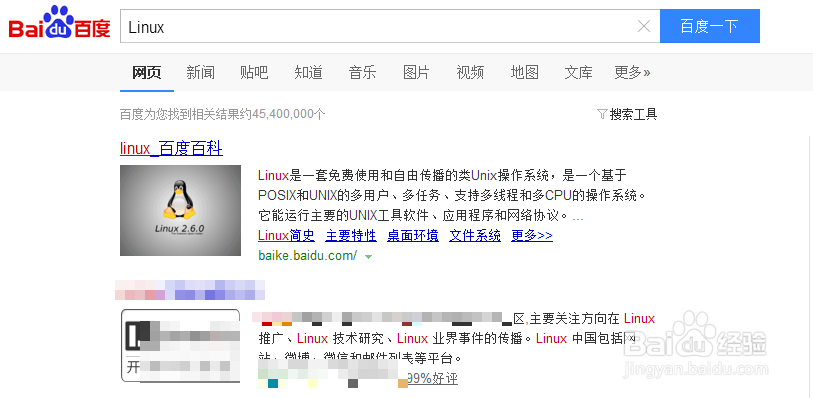
Task: Open the 更多>> sub-link
Action: [x=532, y=236]
